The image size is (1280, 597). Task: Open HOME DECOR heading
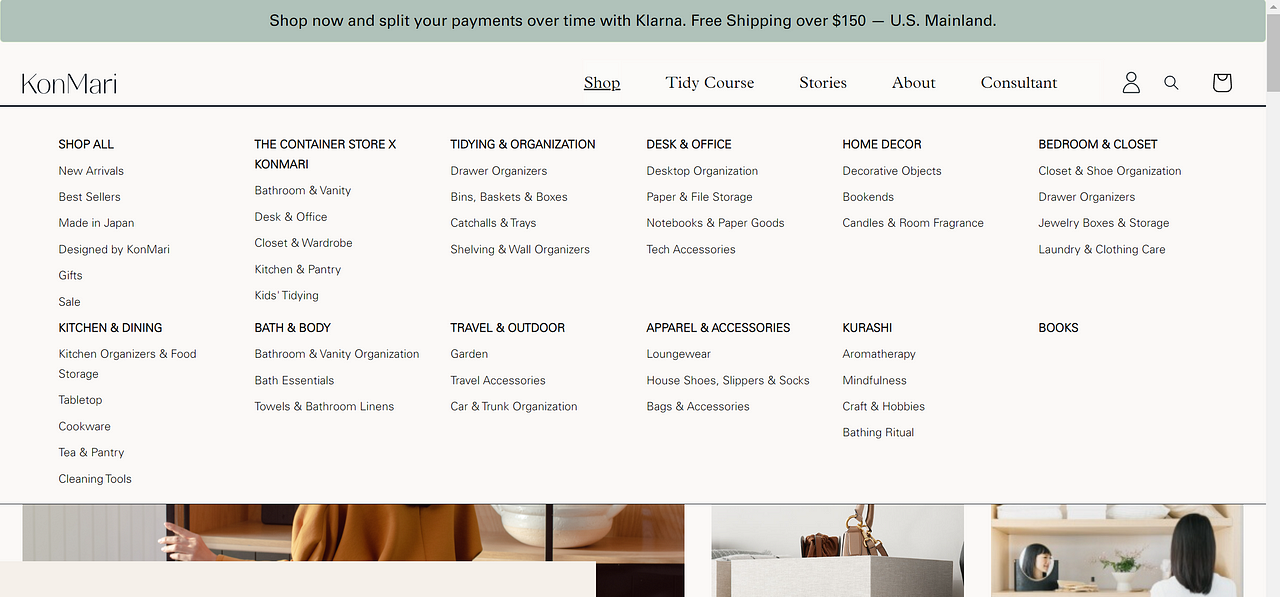tap(882, 144)
